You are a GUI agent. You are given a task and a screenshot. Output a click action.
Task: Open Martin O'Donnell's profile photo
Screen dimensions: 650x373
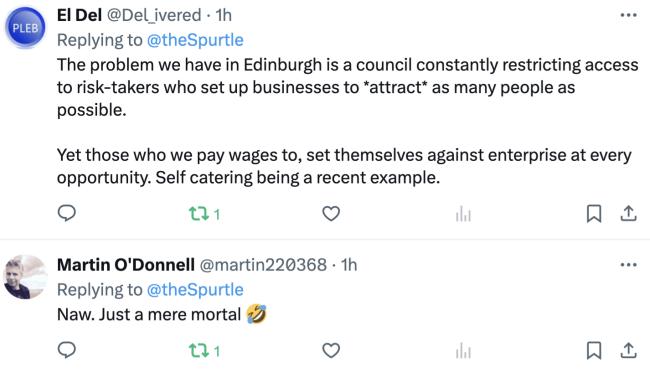coord(25,277)
